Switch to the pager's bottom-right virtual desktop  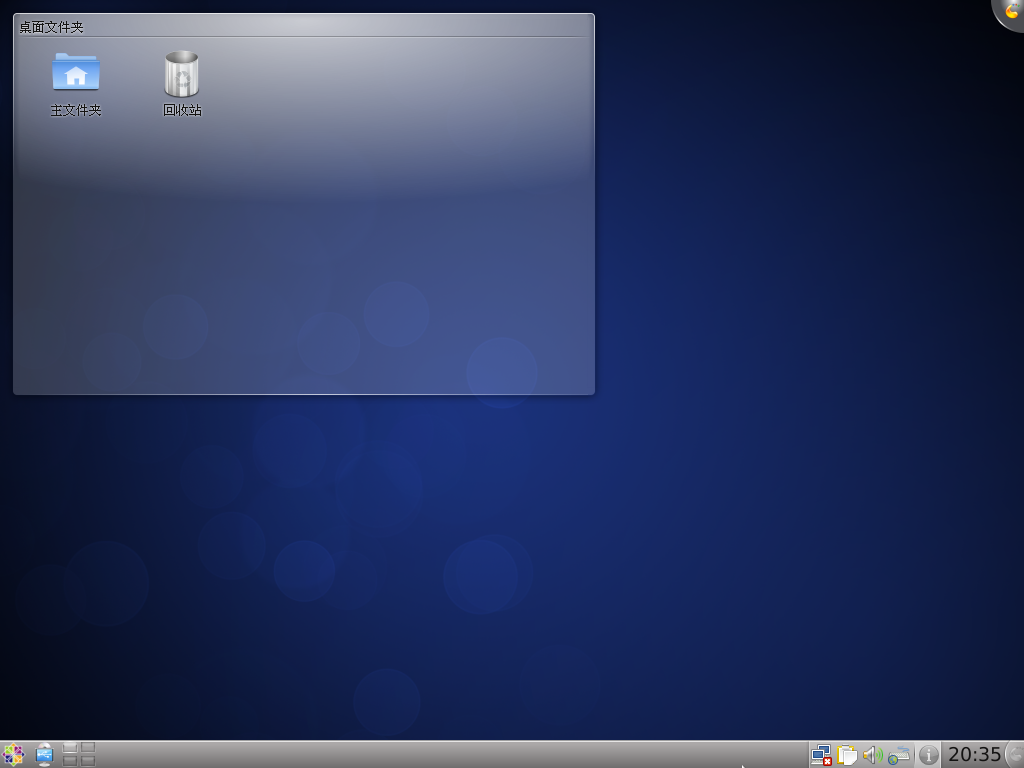tap(88, 761)
